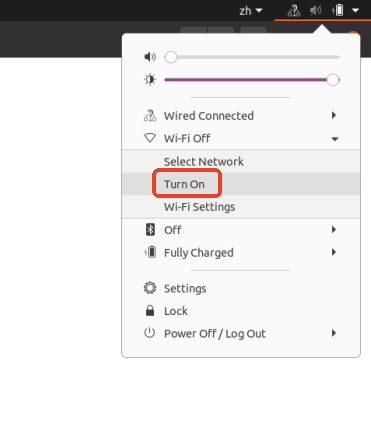This screenshot has height=424, width=371.
Task: Click the power icon in menu
Action: point(150,333)
